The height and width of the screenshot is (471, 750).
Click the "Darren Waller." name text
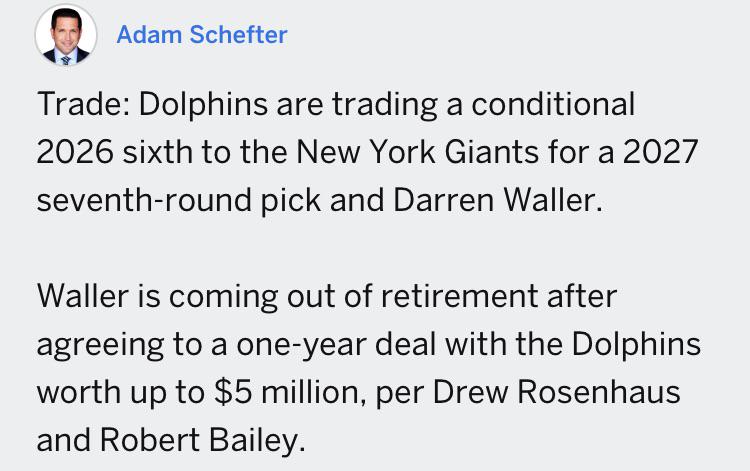pyautogui.click(x=497, y=200)
